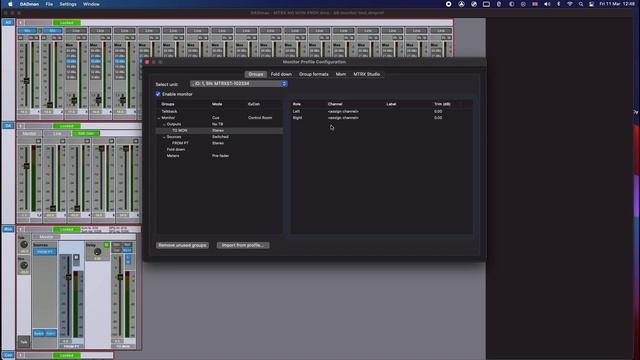Open the Settings menu
This screenshot has height=360, width=640.
coord(68,4)
